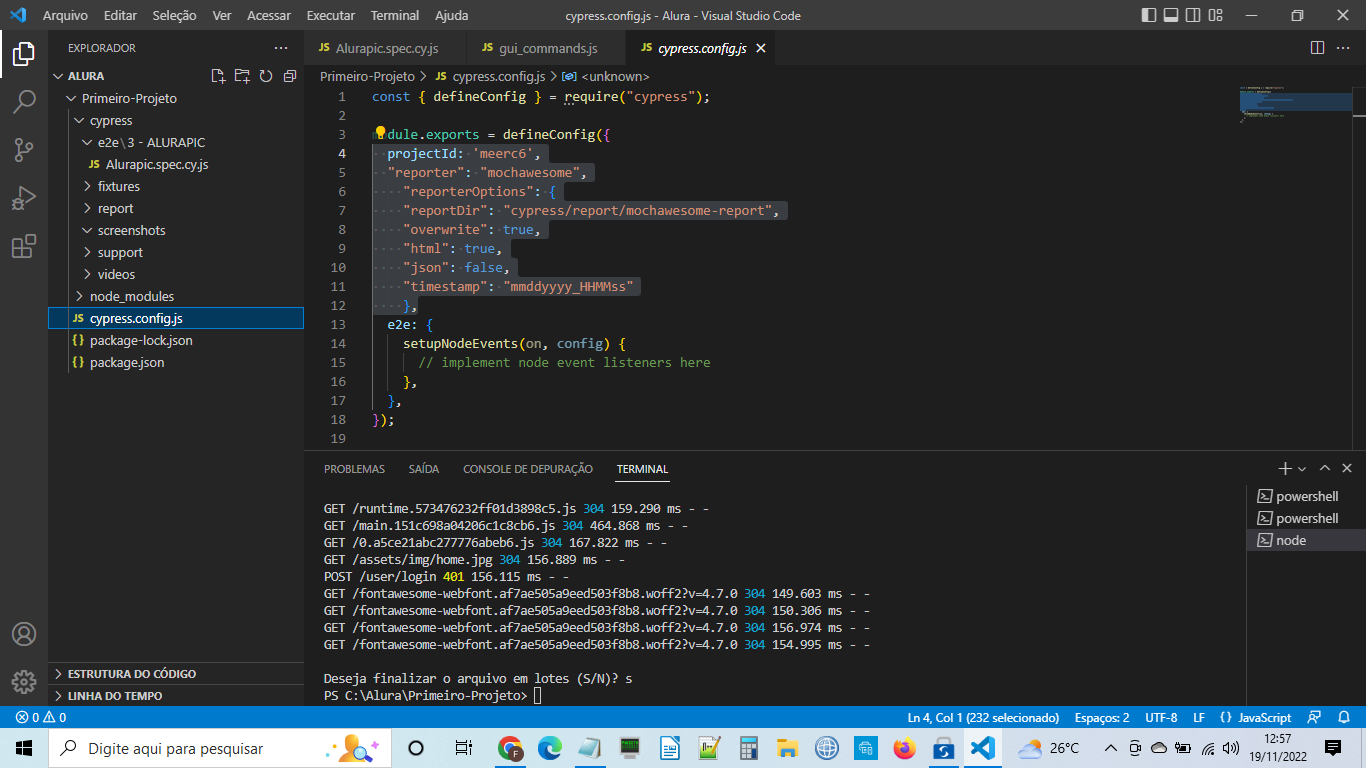Open the Editar menu

coord(120,16)
